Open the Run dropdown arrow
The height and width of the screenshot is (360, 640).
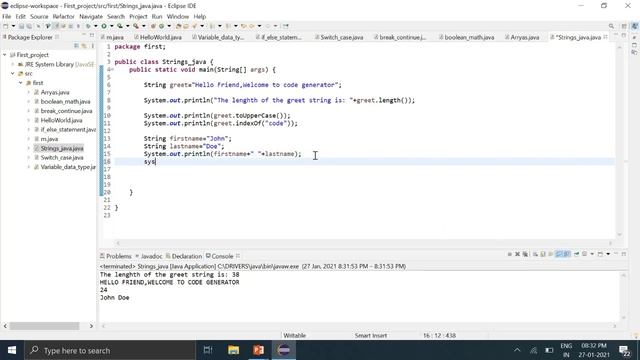pos(111,26)
